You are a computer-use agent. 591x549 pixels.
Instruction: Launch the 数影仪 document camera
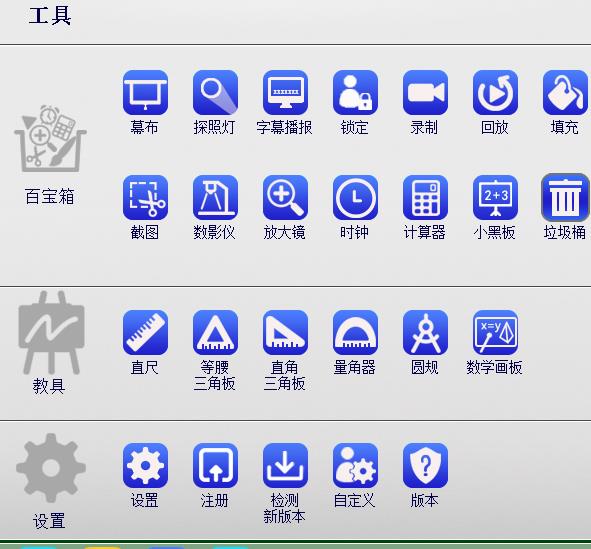coord(215,197)
